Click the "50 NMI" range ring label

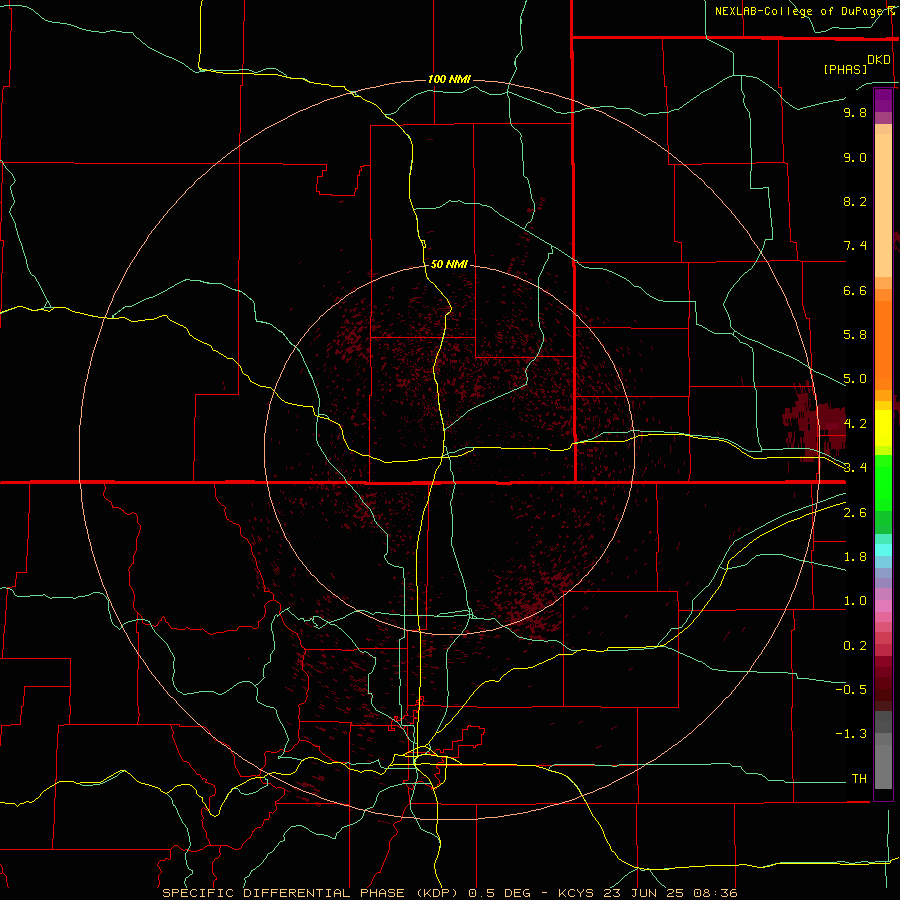(449, 264)
